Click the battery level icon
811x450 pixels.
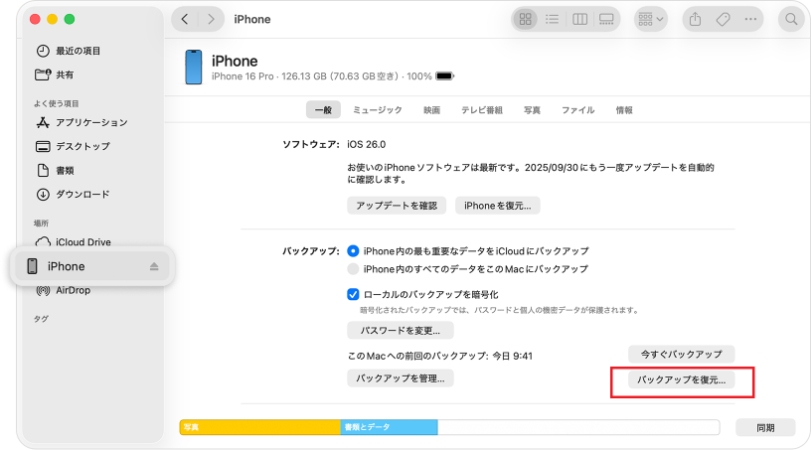coord(444,76)
